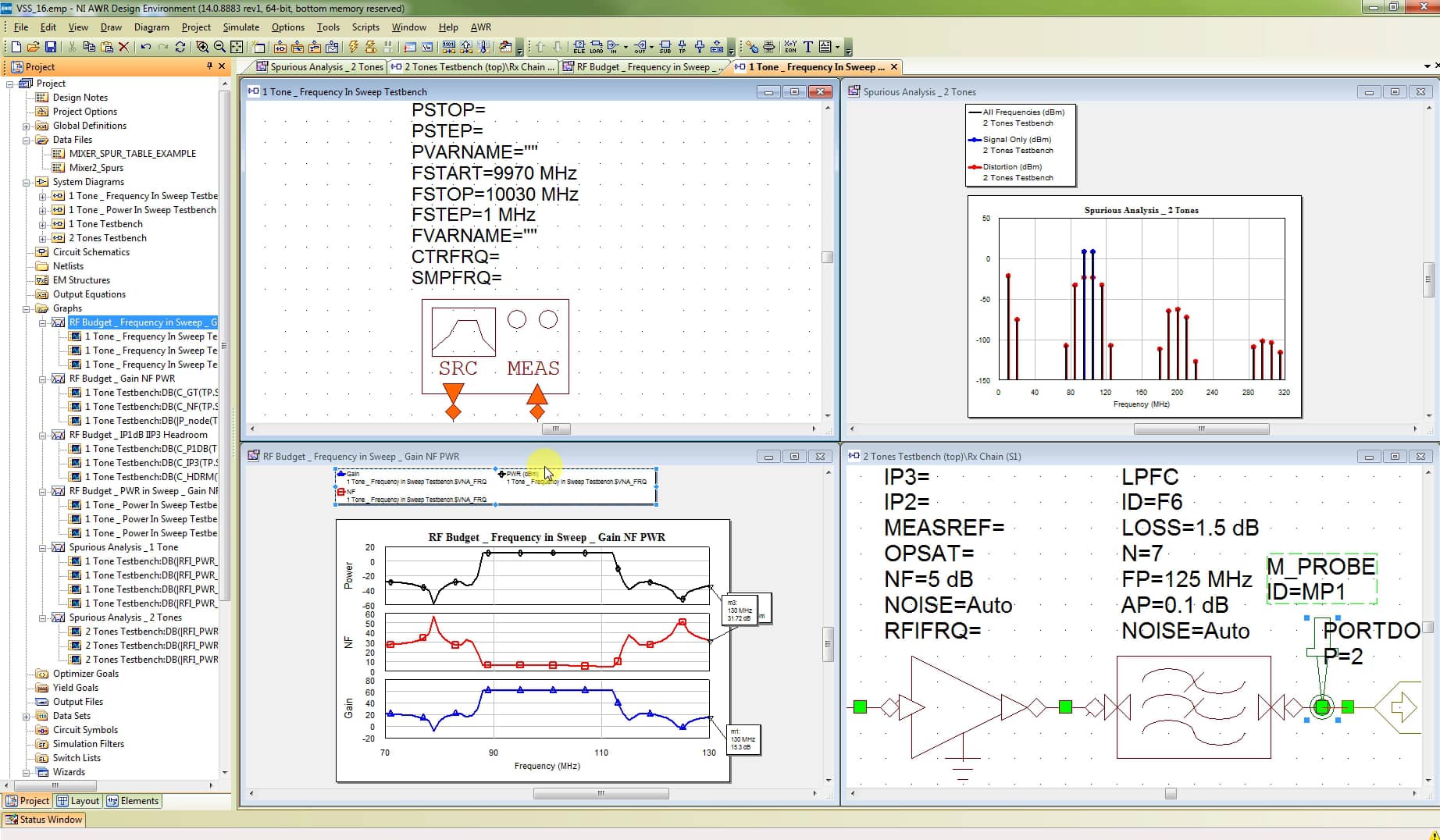Click the Save Project floppy disk icon
1440x840 pixels.
tap(51, 47)
